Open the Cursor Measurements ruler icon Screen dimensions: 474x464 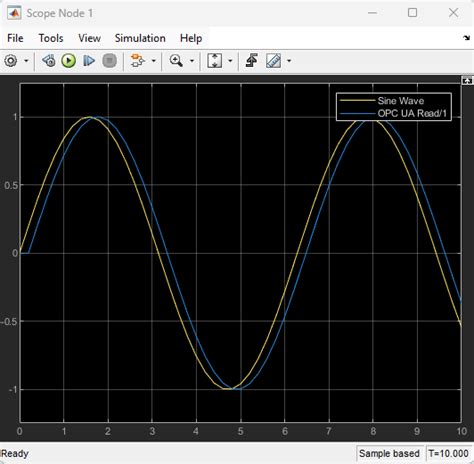pyautogui.click(x=274, y=61)
